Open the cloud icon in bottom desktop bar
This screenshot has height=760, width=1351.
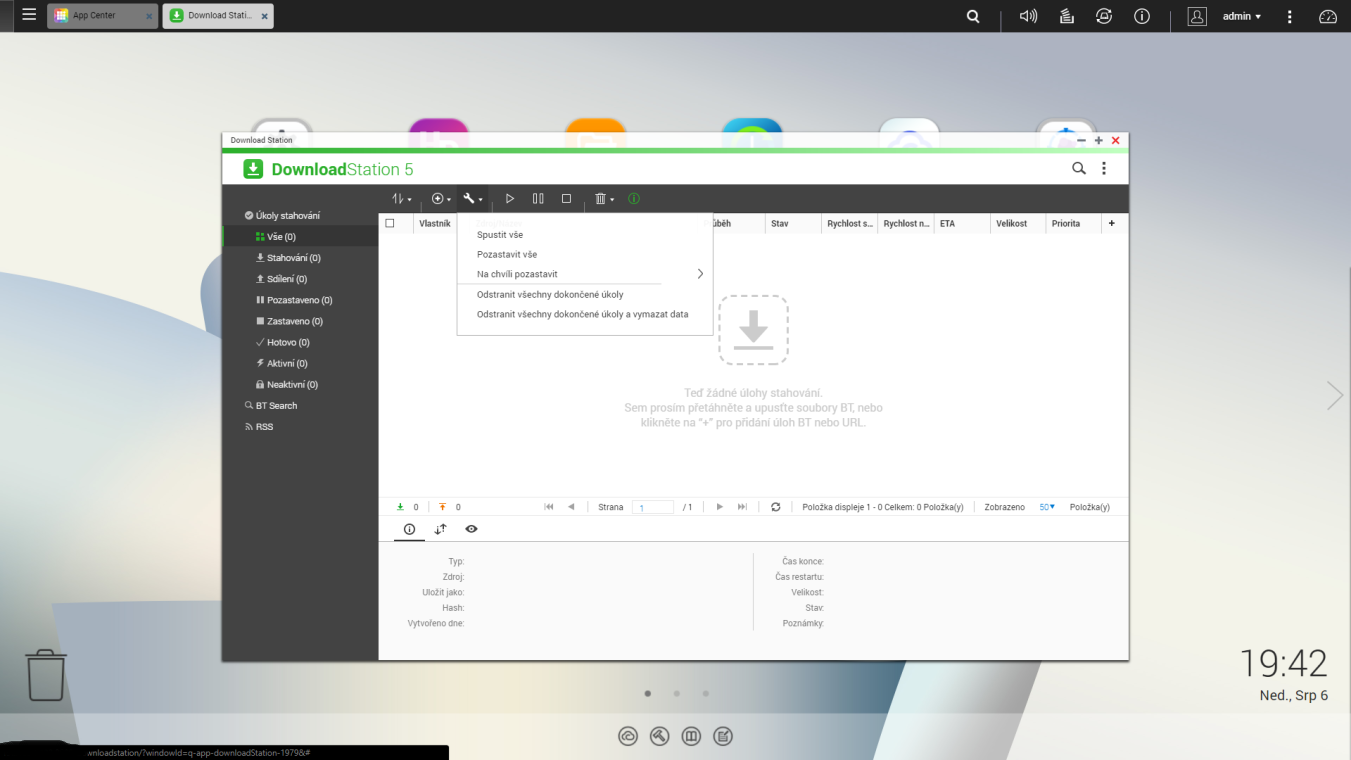click(628, 737)
